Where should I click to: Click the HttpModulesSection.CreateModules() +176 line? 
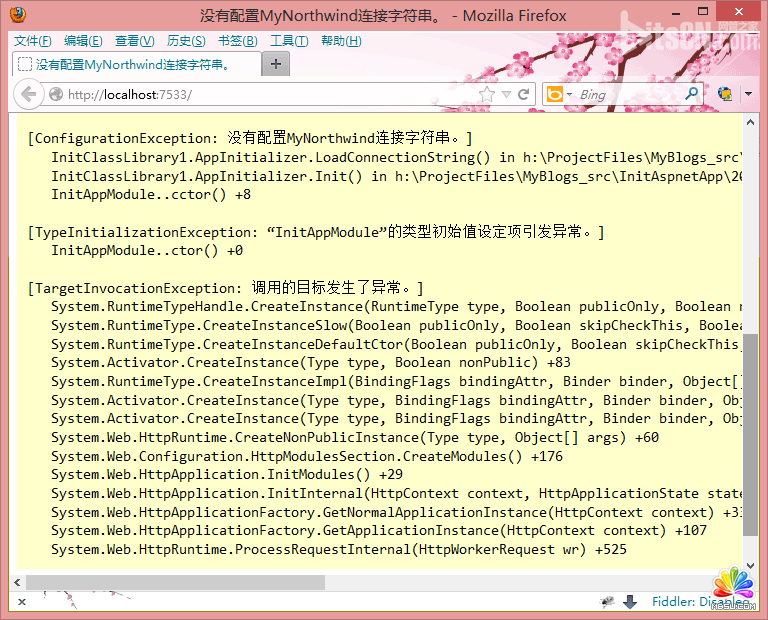(307, 456)
